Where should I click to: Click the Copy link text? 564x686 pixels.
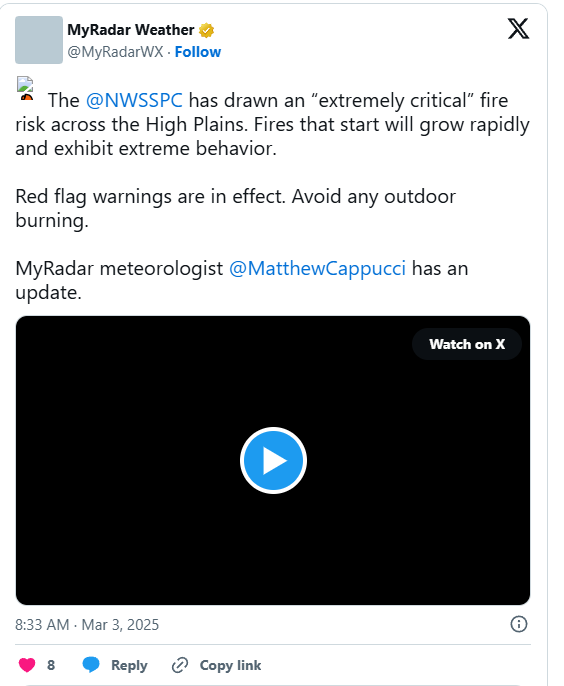point(230,665)
